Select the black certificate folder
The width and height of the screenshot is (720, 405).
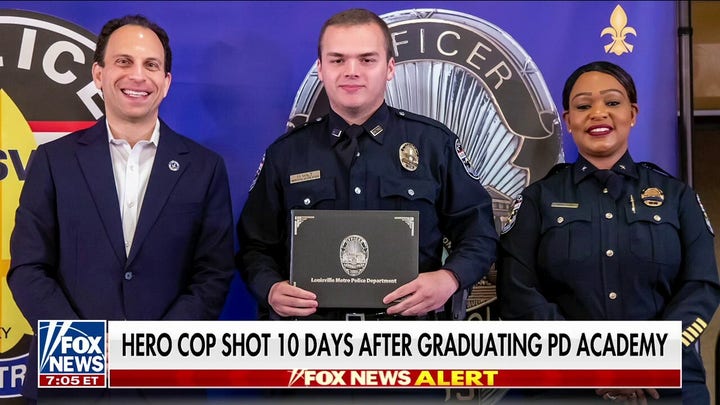(x=354, y=259)
